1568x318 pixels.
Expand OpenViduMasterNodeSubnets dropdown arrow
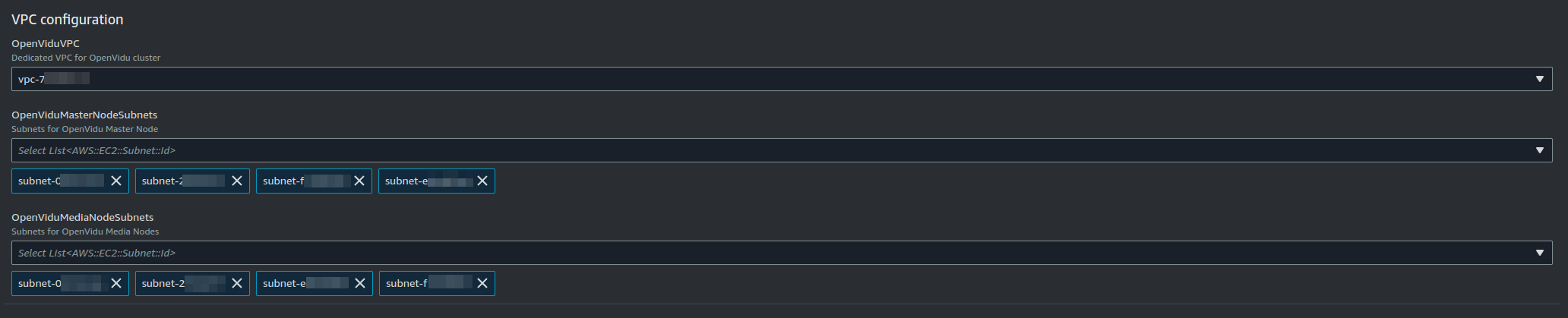click(x=1540, y=150)
